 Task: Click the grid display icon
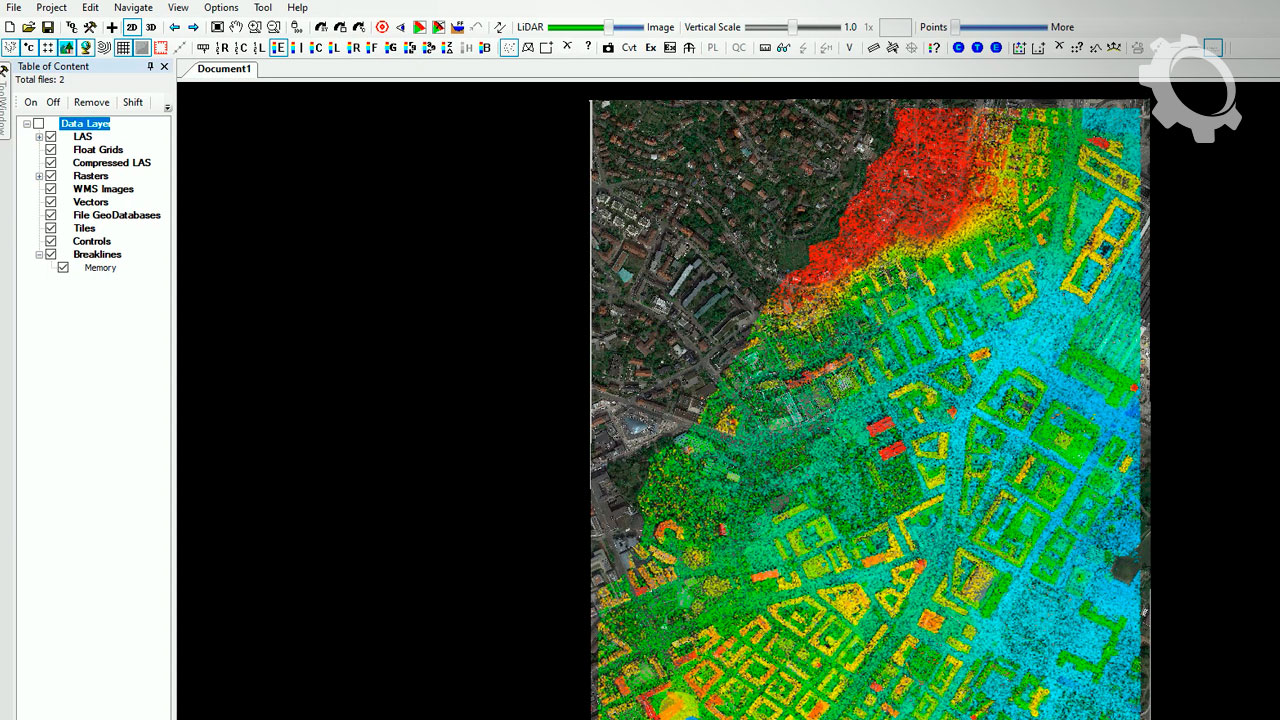coord(123,48)
